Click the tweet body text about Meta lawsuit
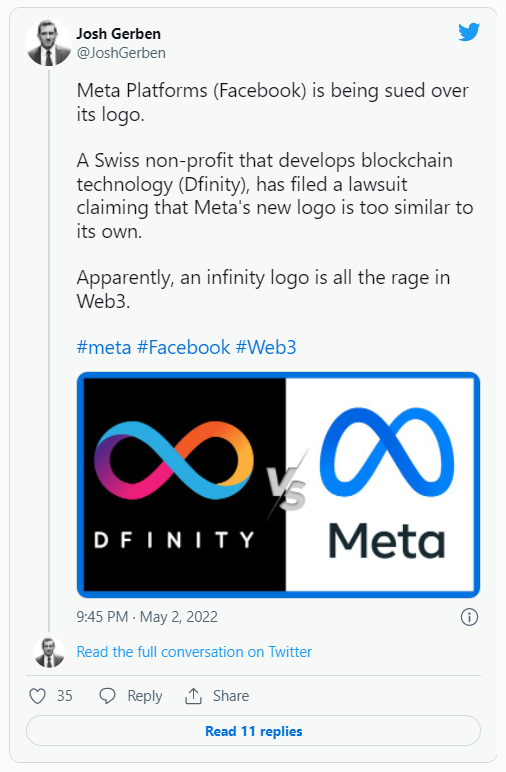This screenshot has width=506, height=772. click(274, 195)
